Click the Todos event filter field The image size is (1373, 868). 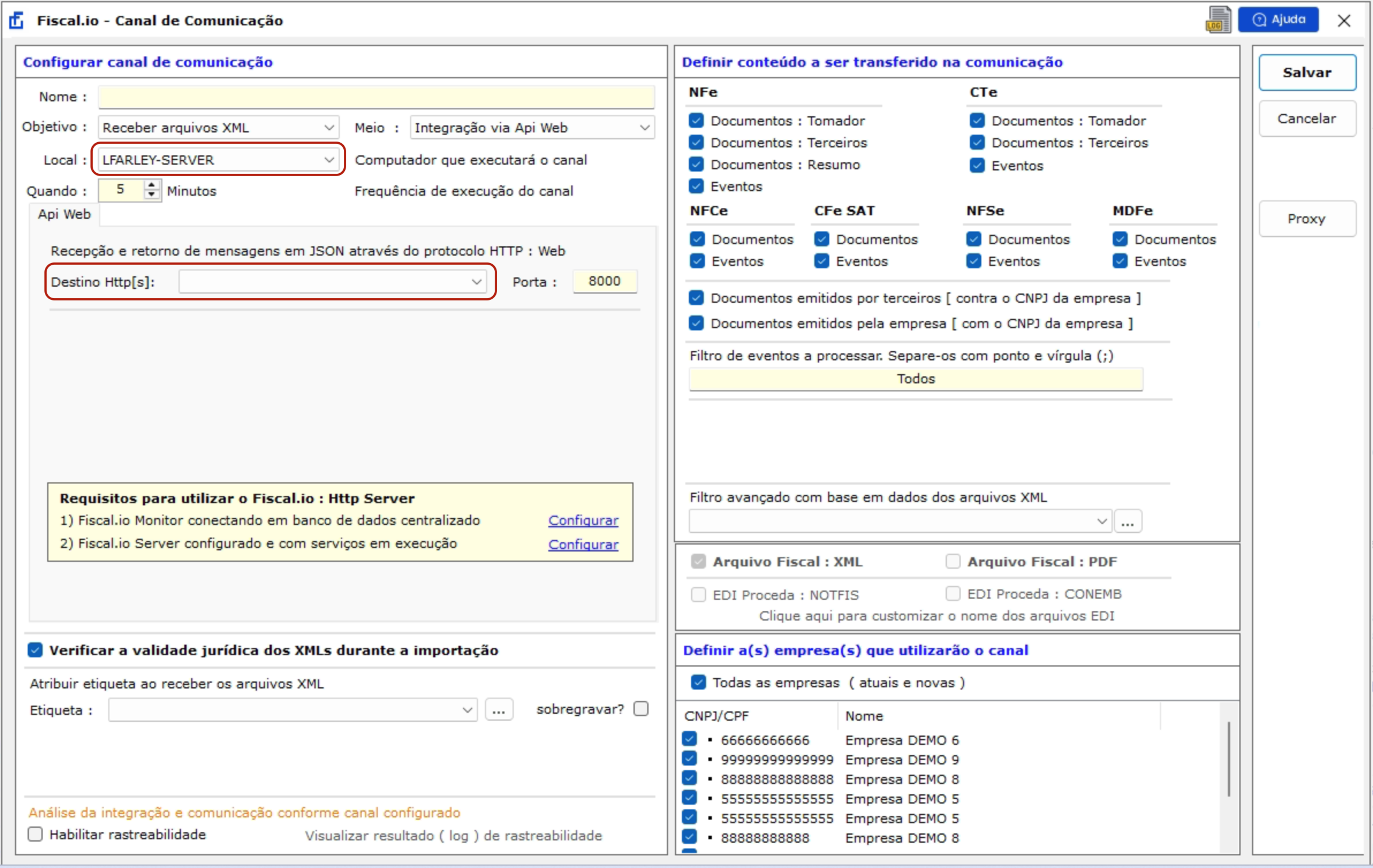(x=916, y=379)
